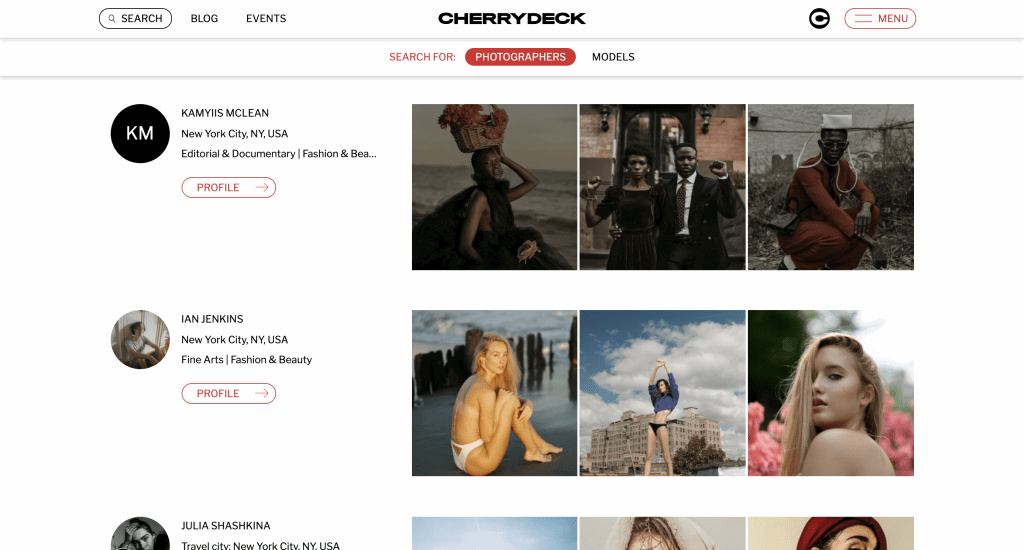Open the Julia Shashkina name link
This screenshot has width=1024, height=550.
(225, 525)
